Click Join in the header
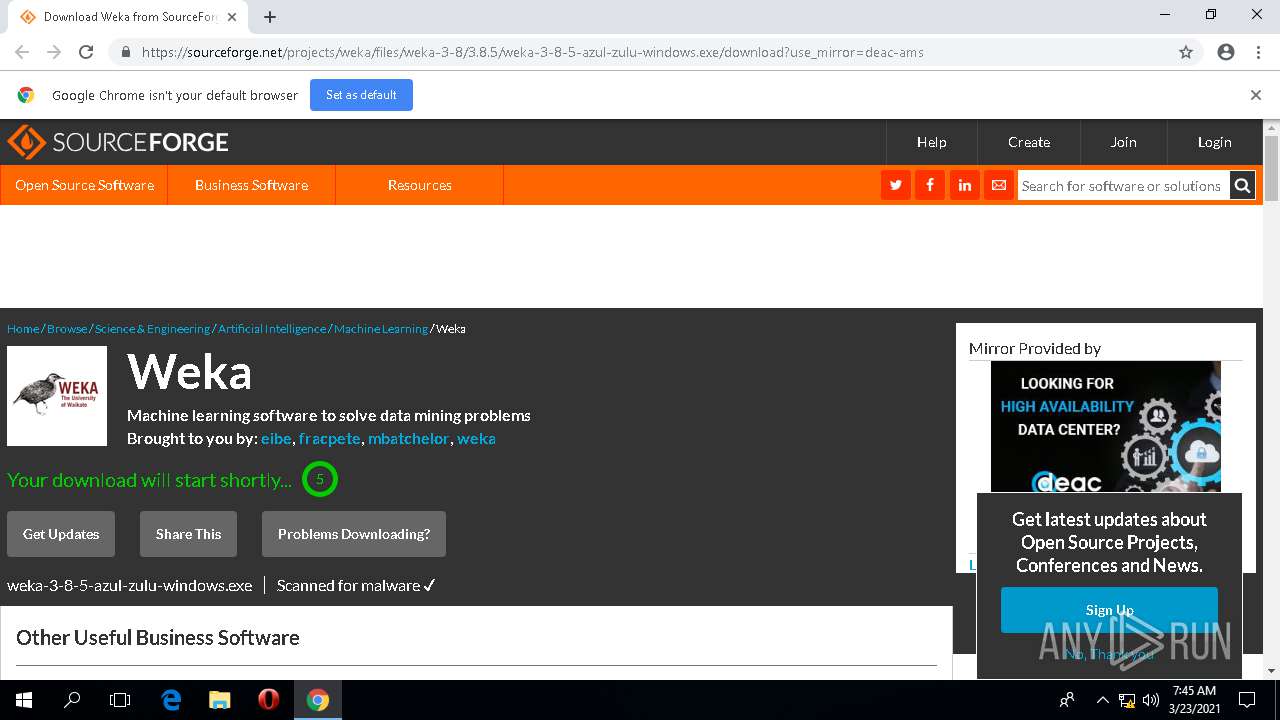Viewport: 1280px width, 720px height. (1123, 142)
